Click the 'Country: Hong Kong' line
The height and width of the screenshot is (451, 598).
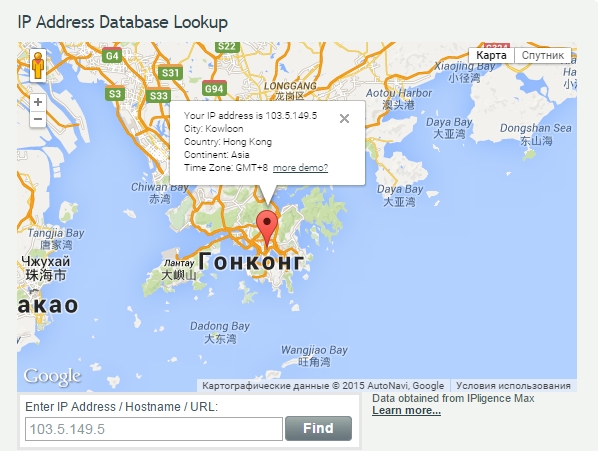pyautogui.click(x=228, y=142)
